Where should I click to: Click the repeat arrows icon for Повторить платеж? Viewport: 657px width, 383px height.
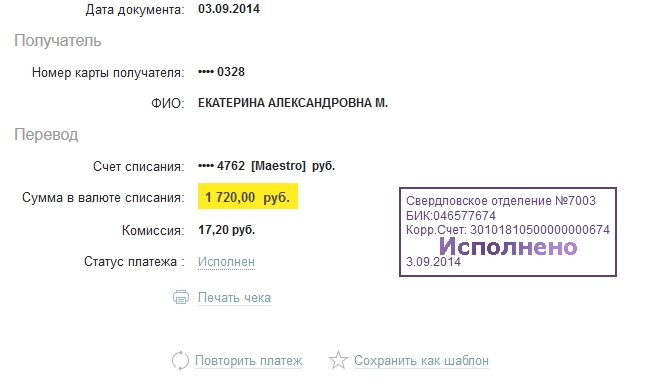[181, 360]
